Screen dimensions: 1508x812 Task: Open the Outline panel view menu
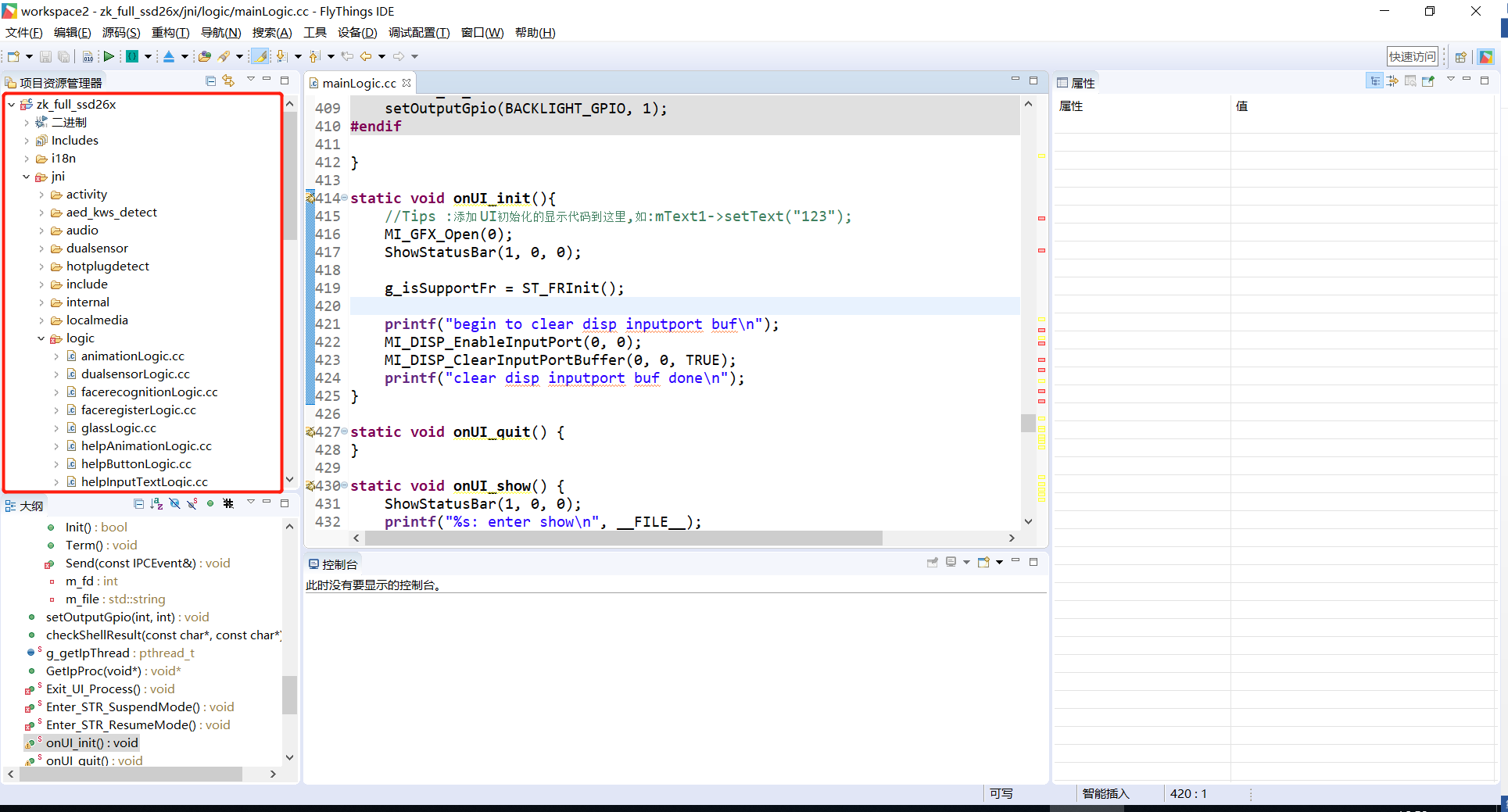tap(251, 503)
